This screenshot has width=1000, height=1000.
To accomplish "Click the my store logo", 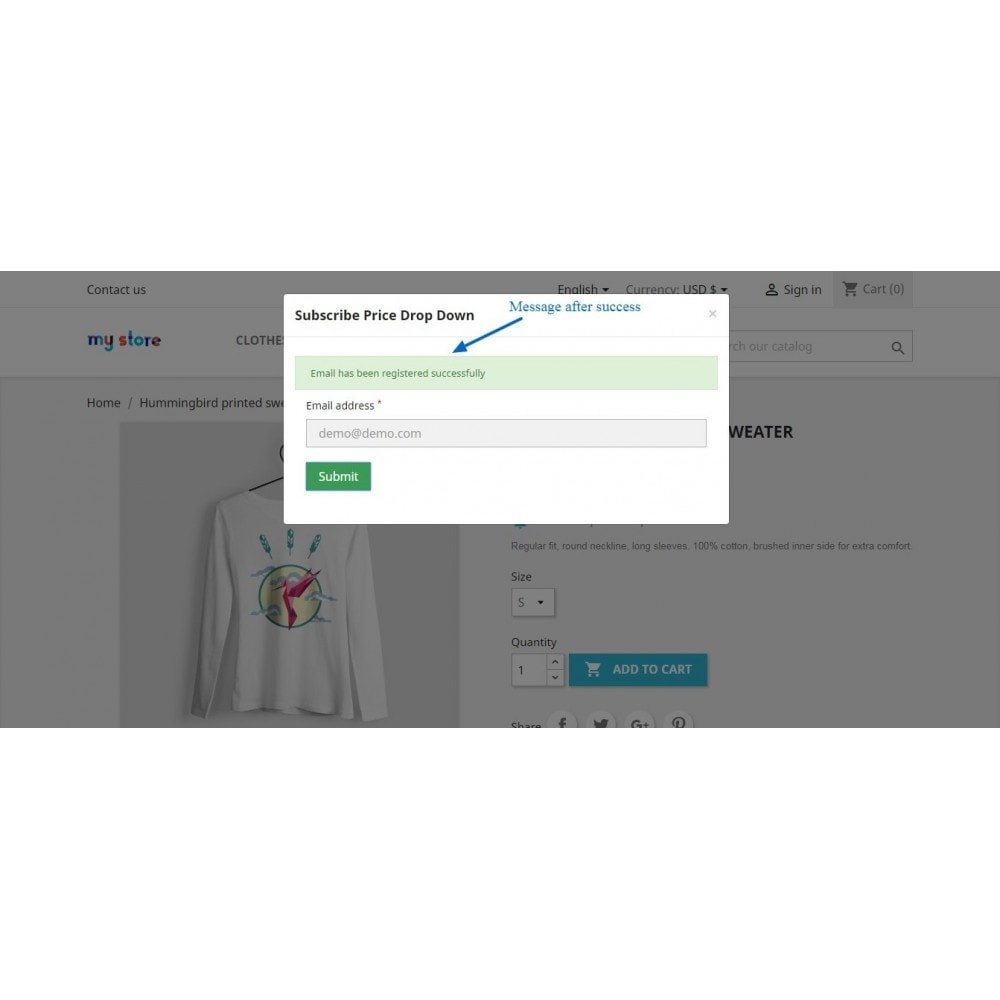I will click(x=124, y=340).
